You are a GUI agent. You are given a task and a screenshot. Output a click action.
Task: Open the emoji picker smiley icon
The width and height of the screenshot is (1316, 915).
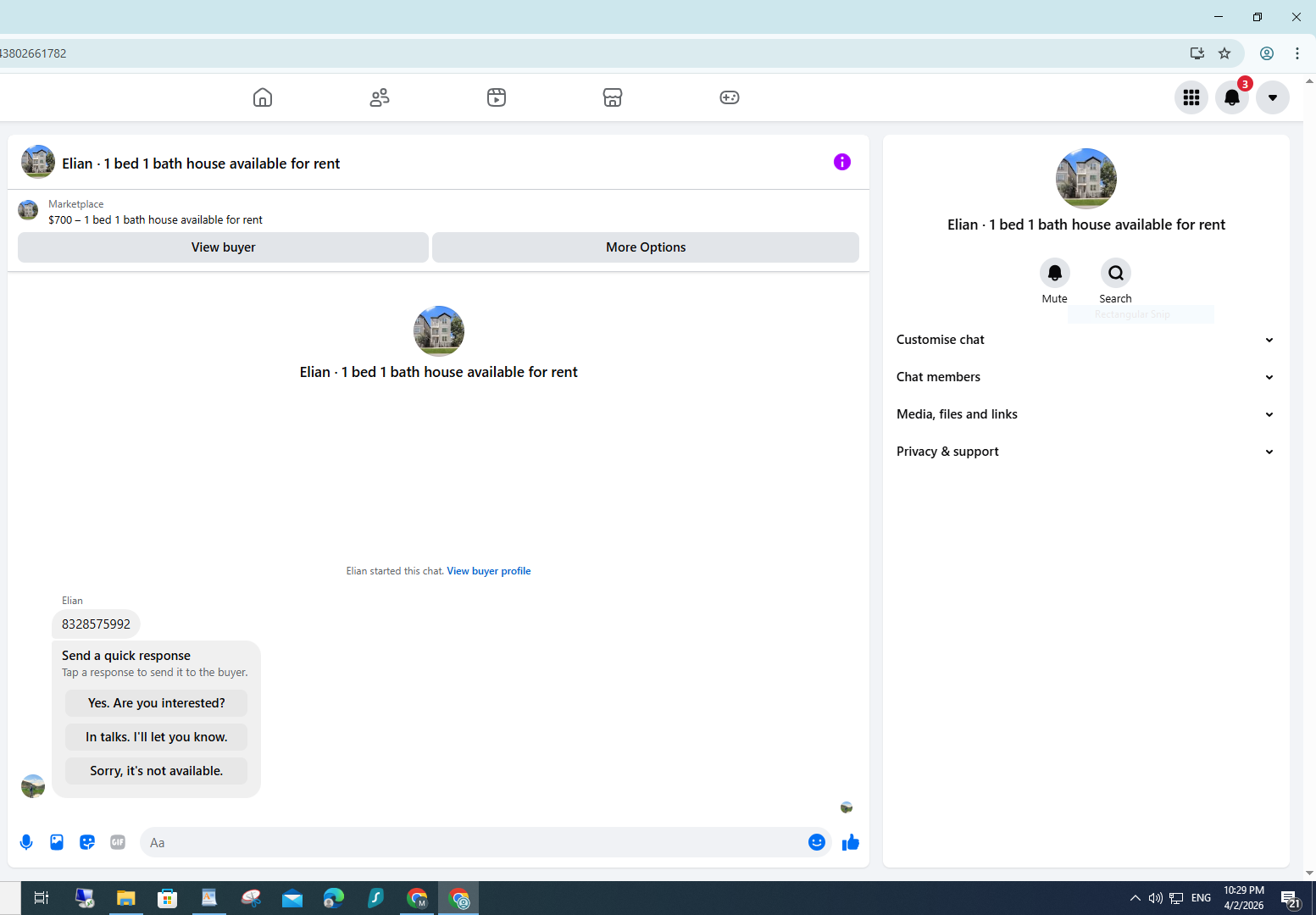(x=817, y=842)
